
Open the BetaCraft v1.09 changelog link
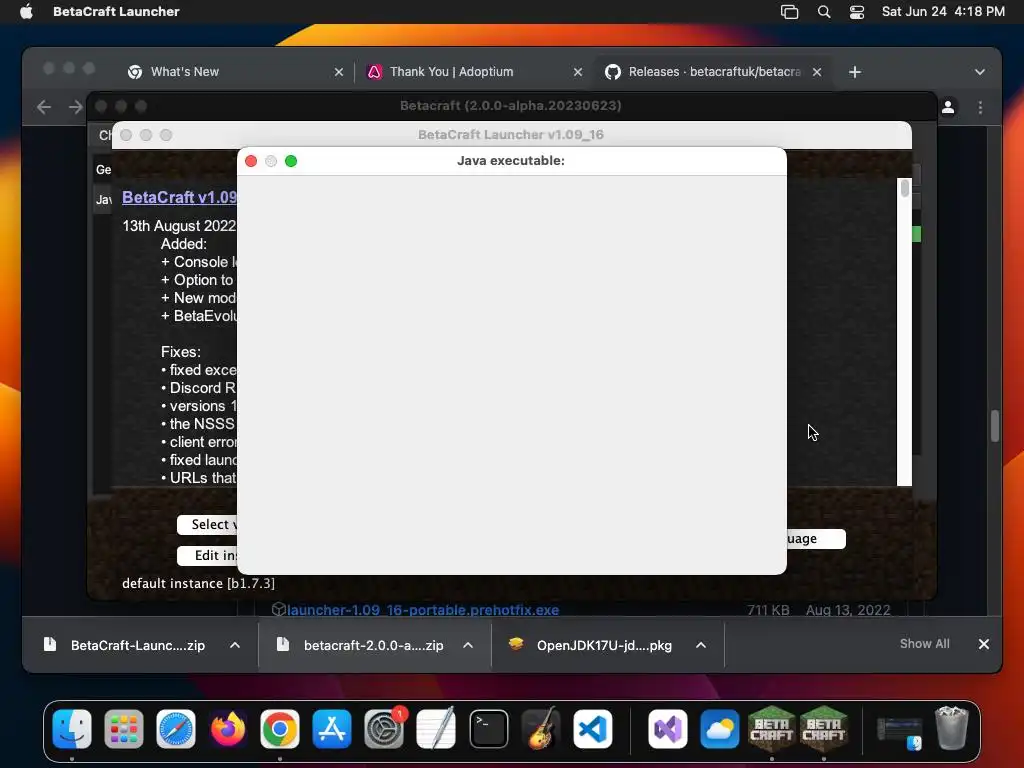point(179,197)
